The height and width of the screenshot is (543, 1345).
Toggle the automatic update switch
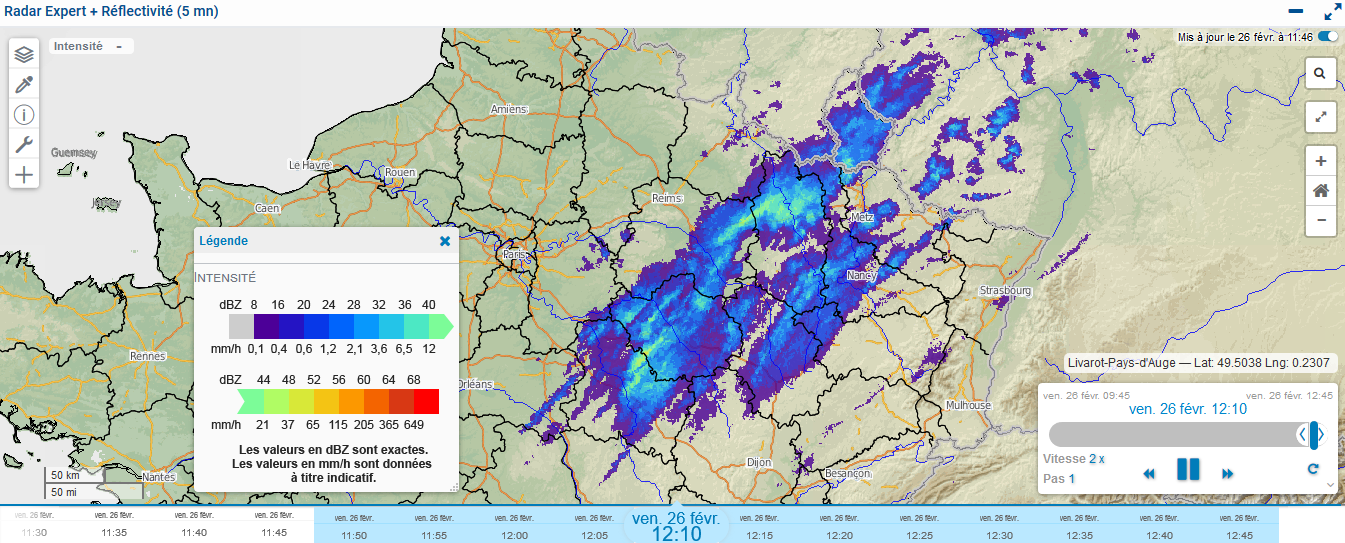[x=1328, y=37]
